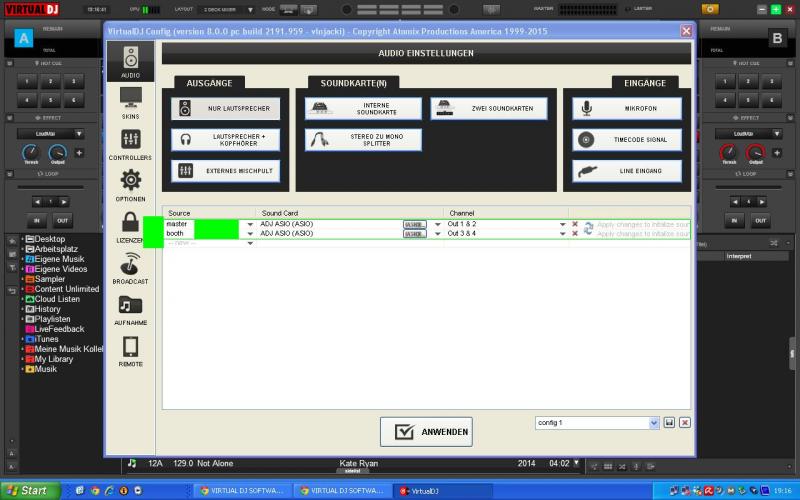Open the Remote section
Screen dimensions: 800x500
(131, 351)
